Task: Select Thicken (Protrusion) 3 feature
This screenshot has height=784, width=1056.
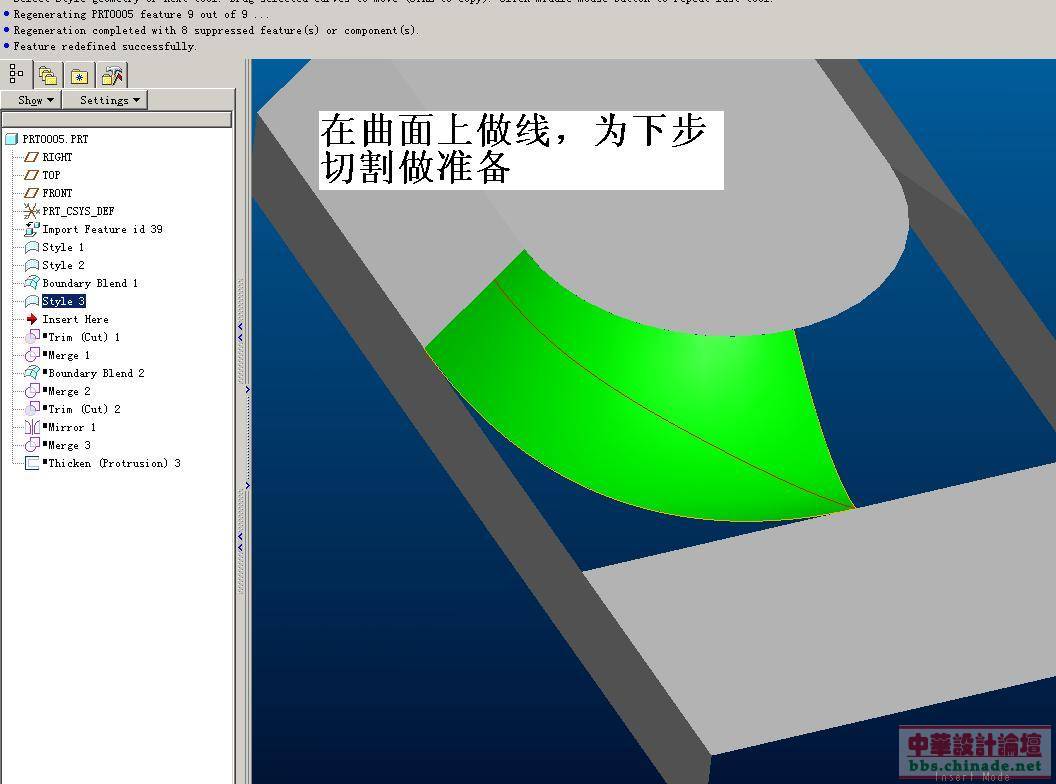Action: pos(114,463)
